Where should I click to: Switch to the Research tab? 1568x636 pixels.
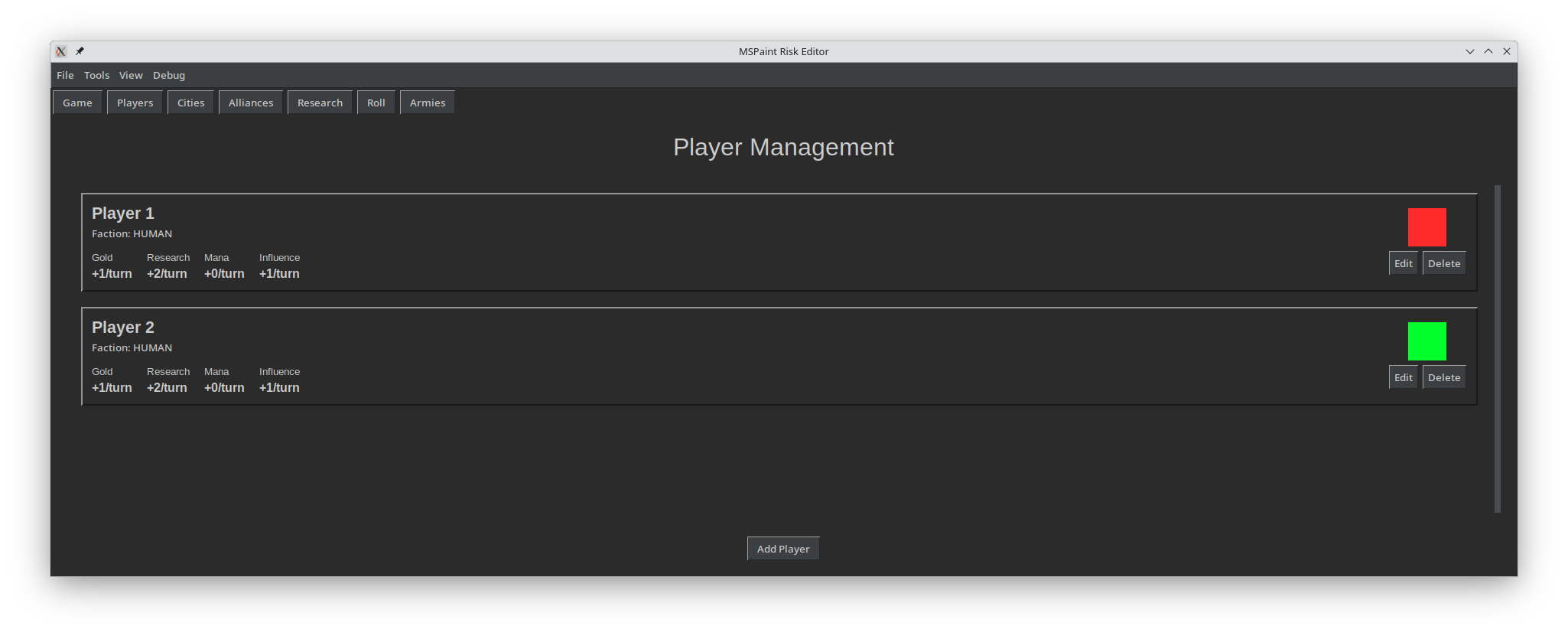click(x=320, y=103)
